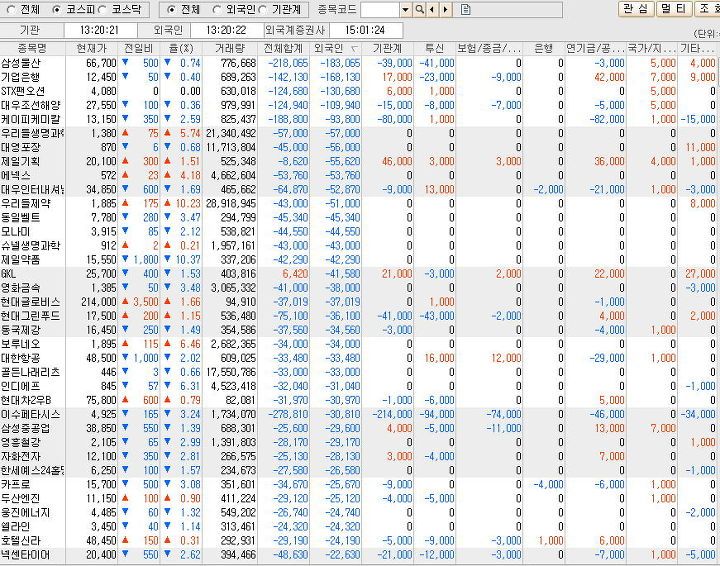
Task: Click 우리들제약 volume 28,918,945
Action: click(231, 203)
